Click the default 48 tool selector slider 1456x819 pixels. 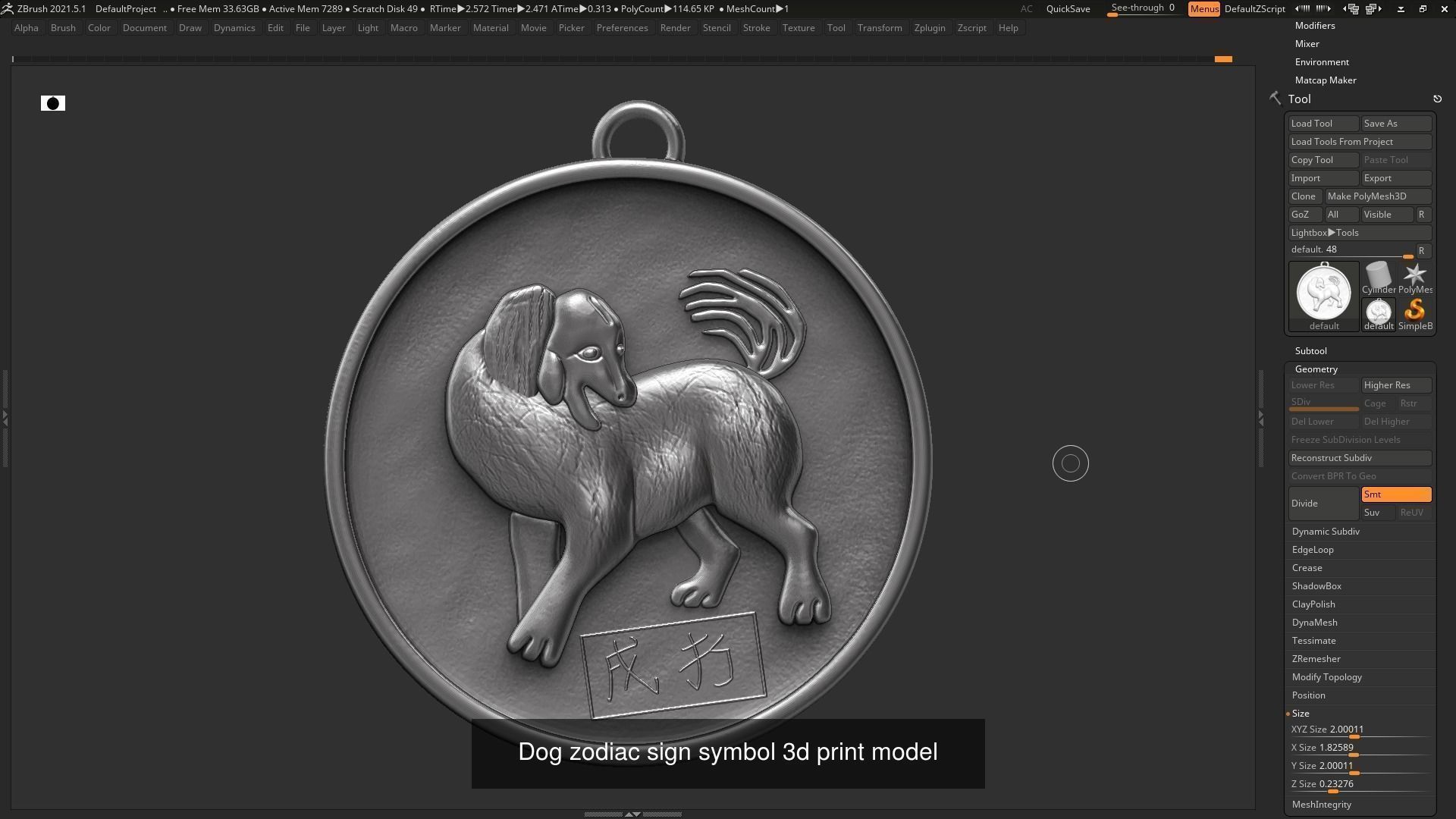(1351, 250)
